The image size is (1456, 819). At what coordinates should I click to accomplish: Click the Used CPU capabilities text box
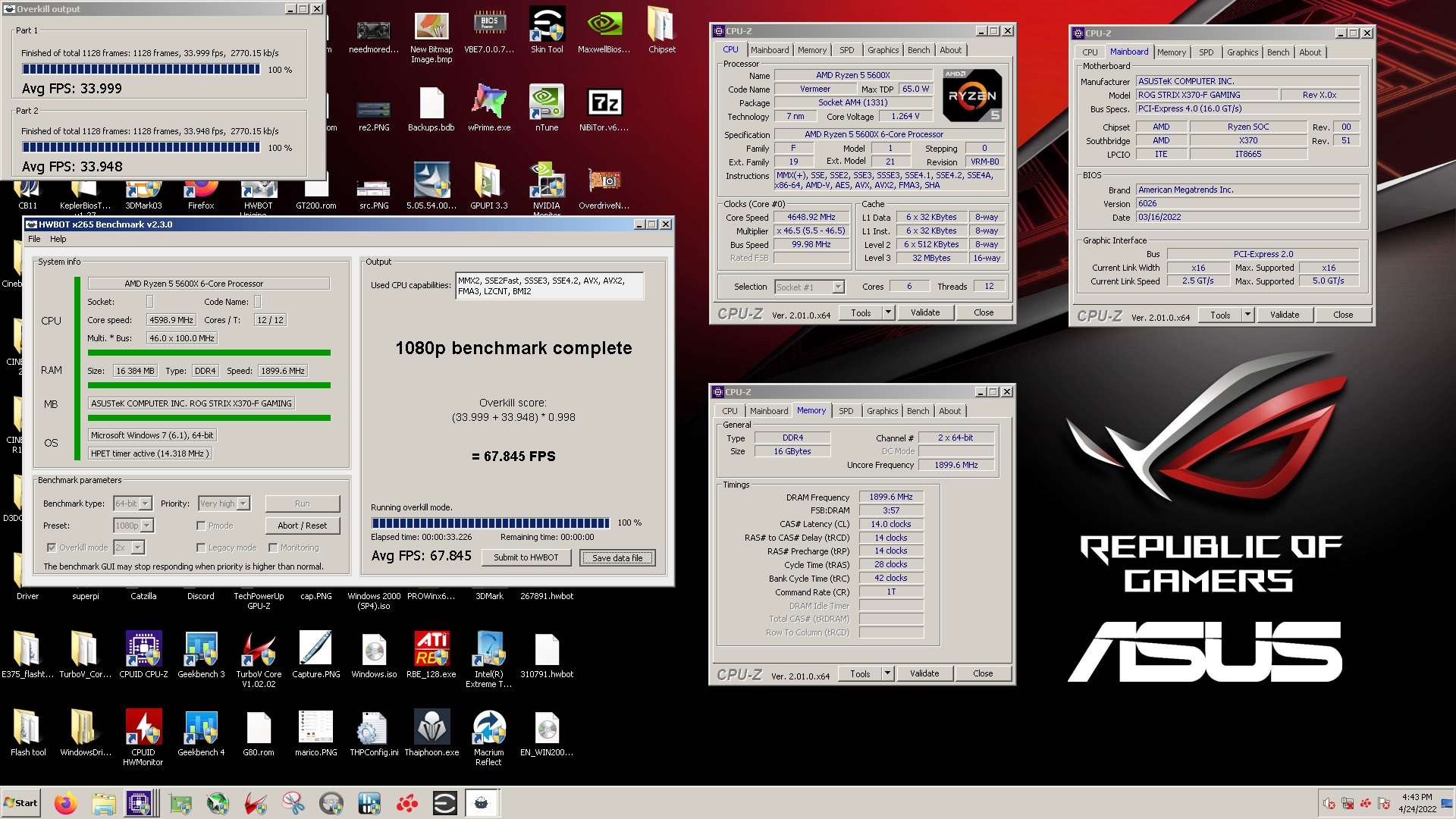click(x=549, y=286)
